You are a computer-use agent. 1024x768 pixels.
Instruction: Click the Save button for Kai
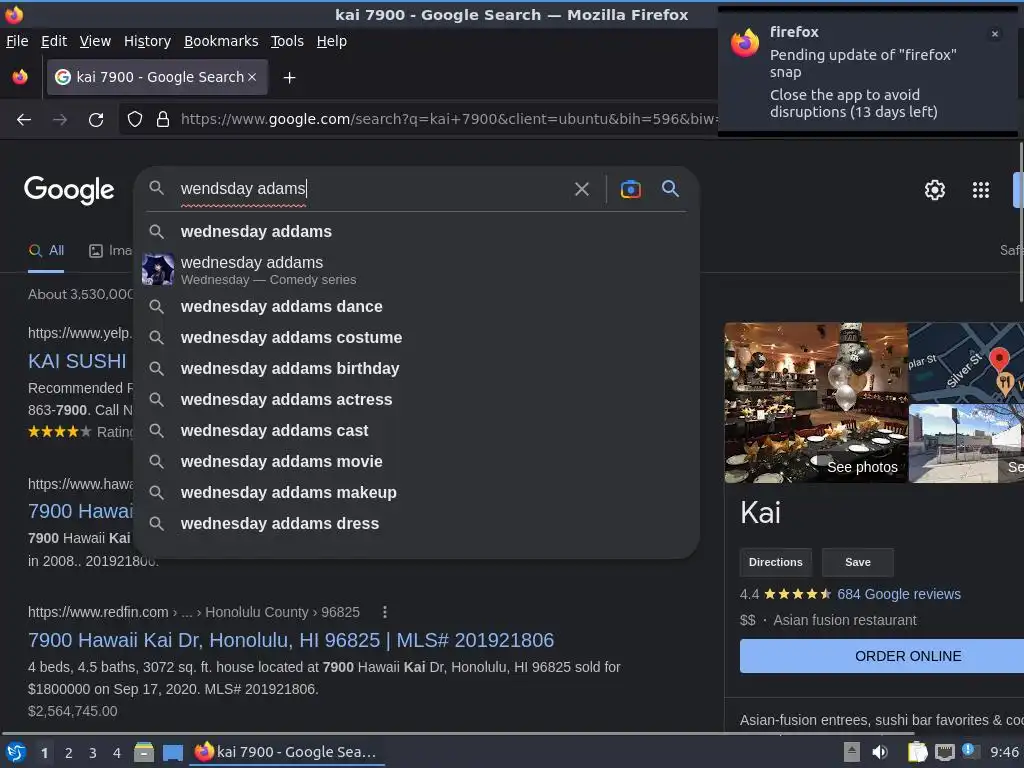click(x=857, y=562)
